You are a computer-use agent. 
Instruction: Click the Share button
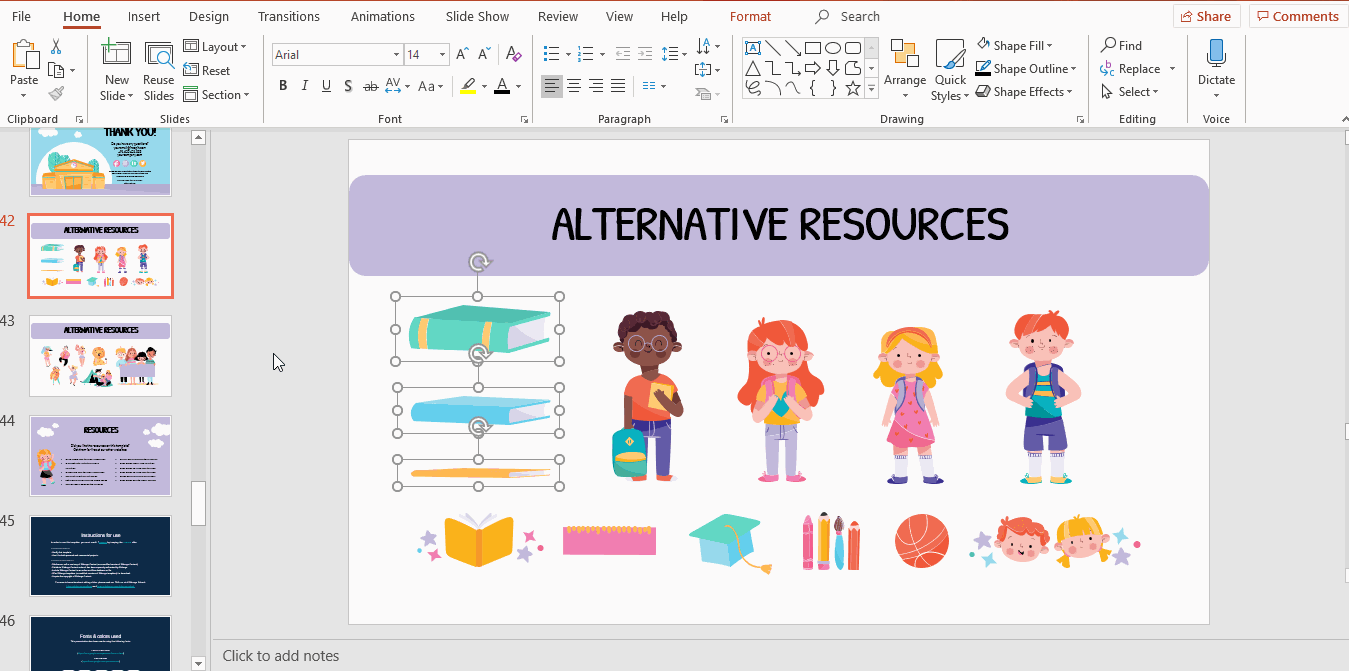pos(1206,16)
